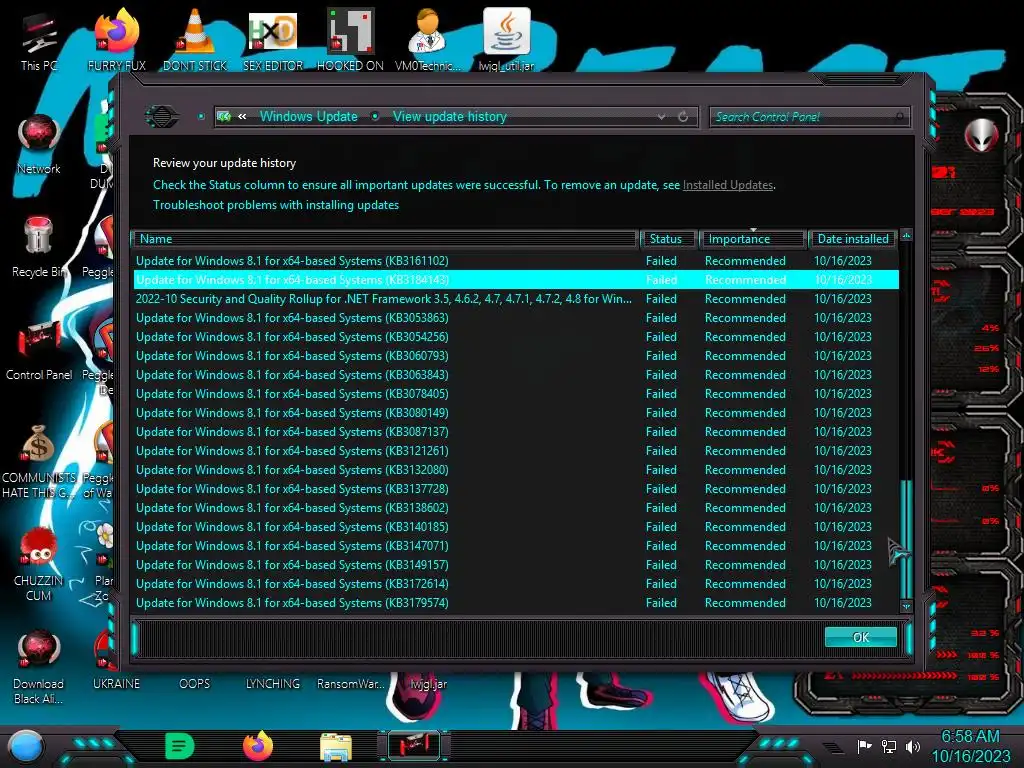Image resolution: width=1024 pixels, height=768 pixels.
Task: Select the KB3080149 update row
Action: pyautogui.click(x=516, y=413)
